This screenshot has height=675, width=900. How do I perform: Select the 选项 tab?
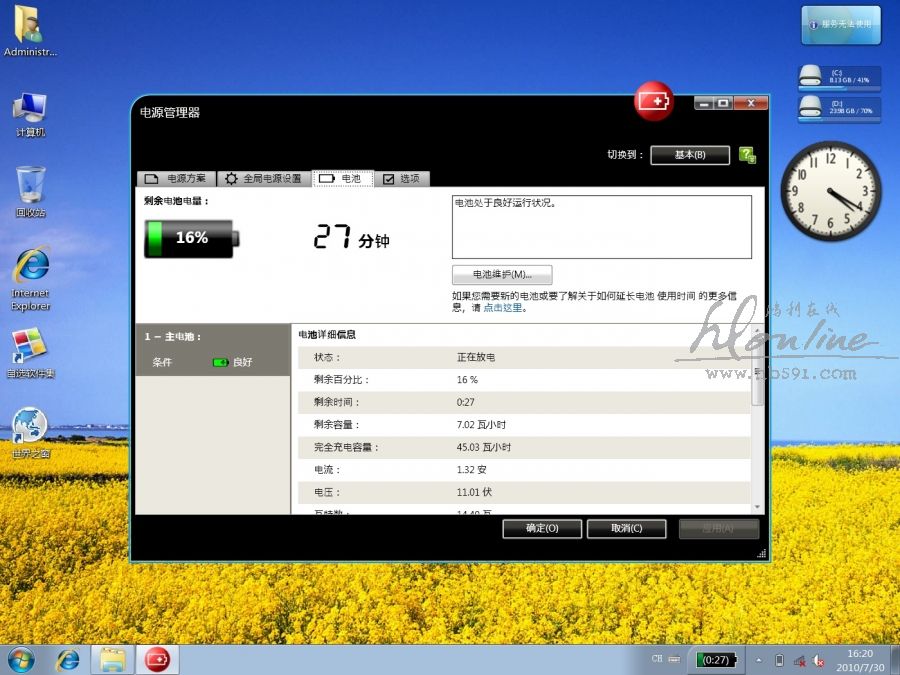[401, 179]
